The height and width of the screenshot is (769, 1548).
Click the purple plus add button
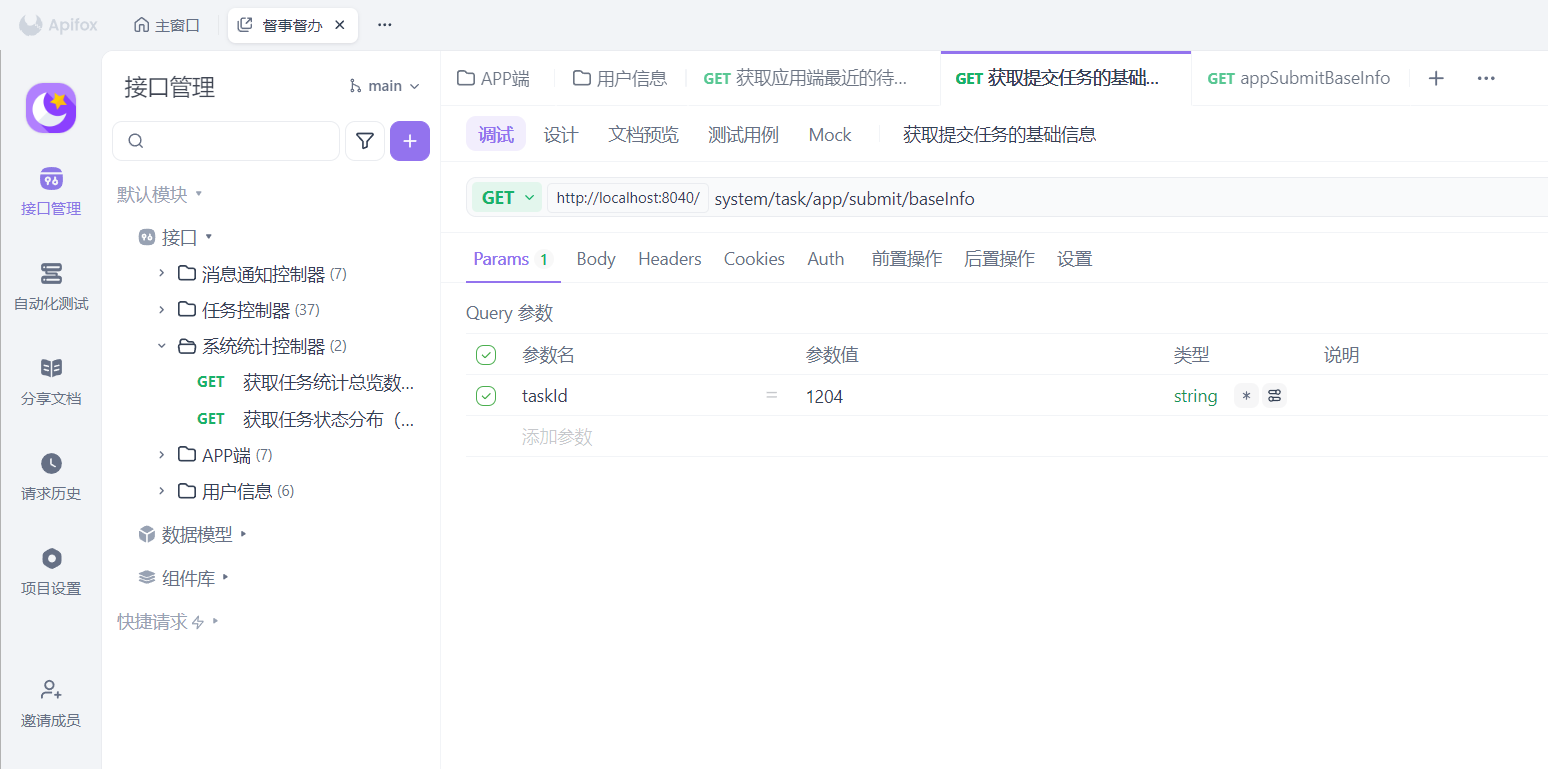tap(410, 141)
